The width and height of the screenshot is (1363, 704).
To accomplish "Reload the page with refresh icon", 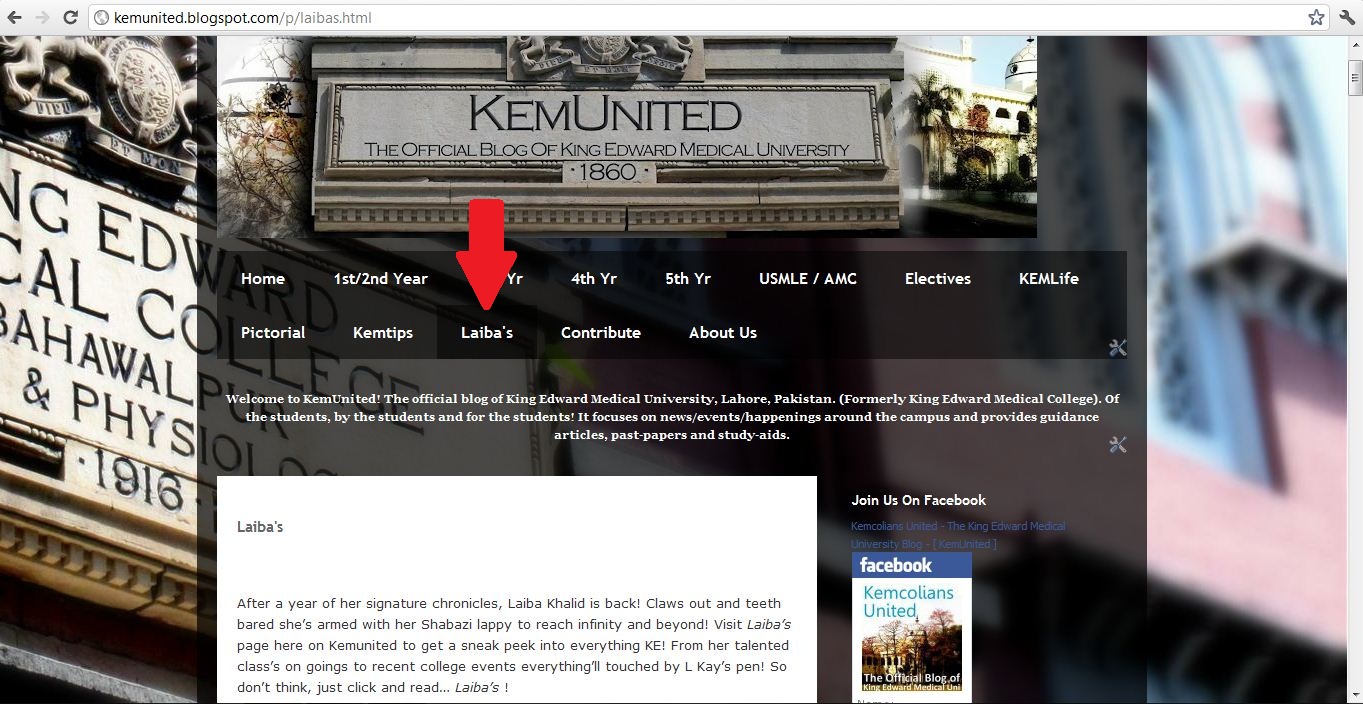I will coord(70,18).
